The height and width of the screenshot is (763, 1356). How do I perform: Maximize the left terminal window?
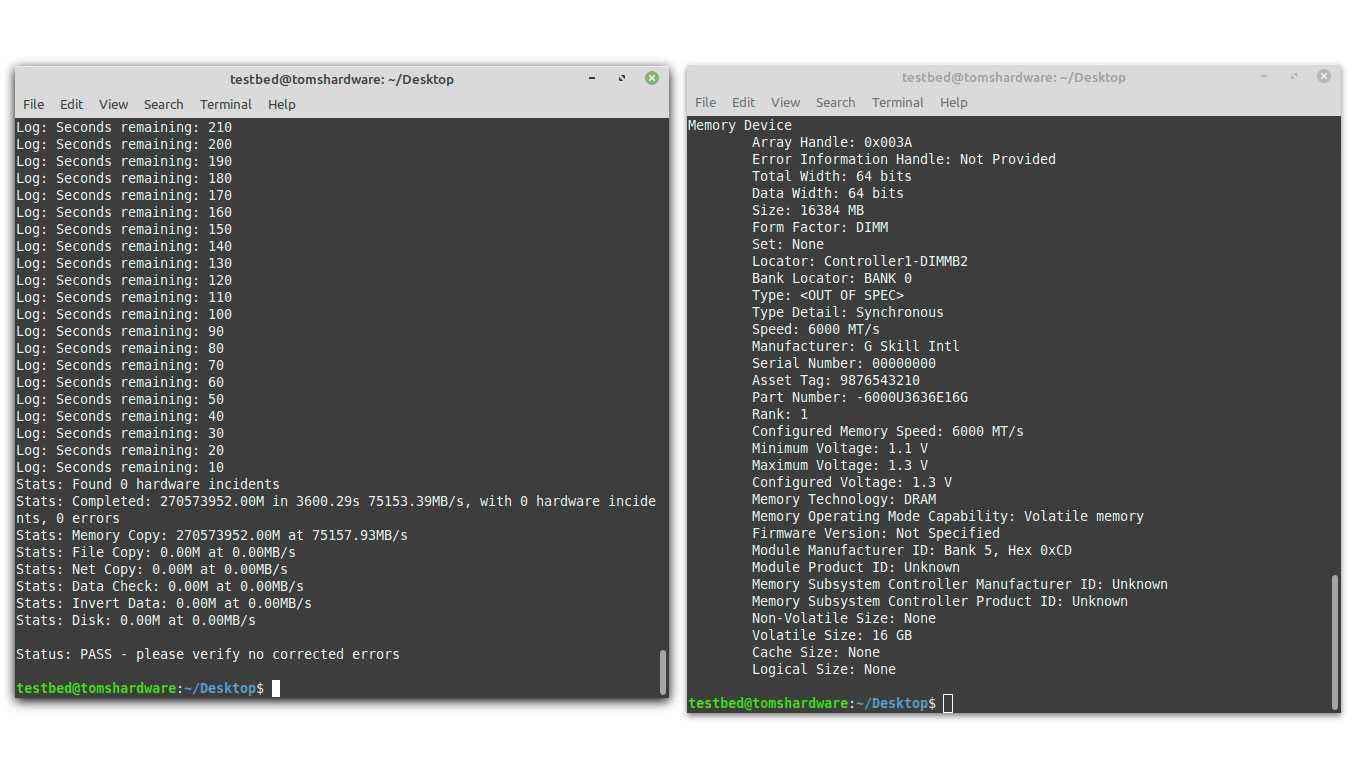click(622, 78)
